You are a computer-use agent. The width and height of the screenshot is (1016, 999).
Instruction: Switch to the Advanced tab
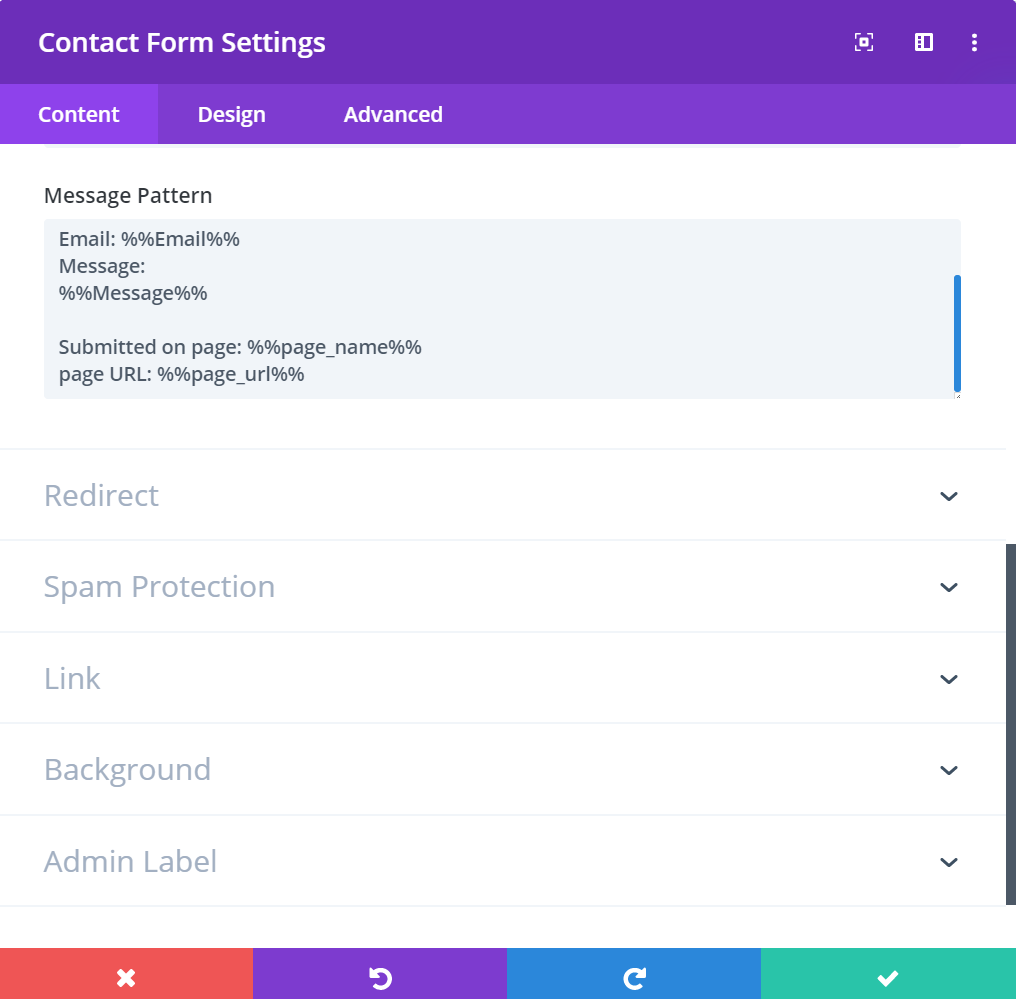click(393, 114)
